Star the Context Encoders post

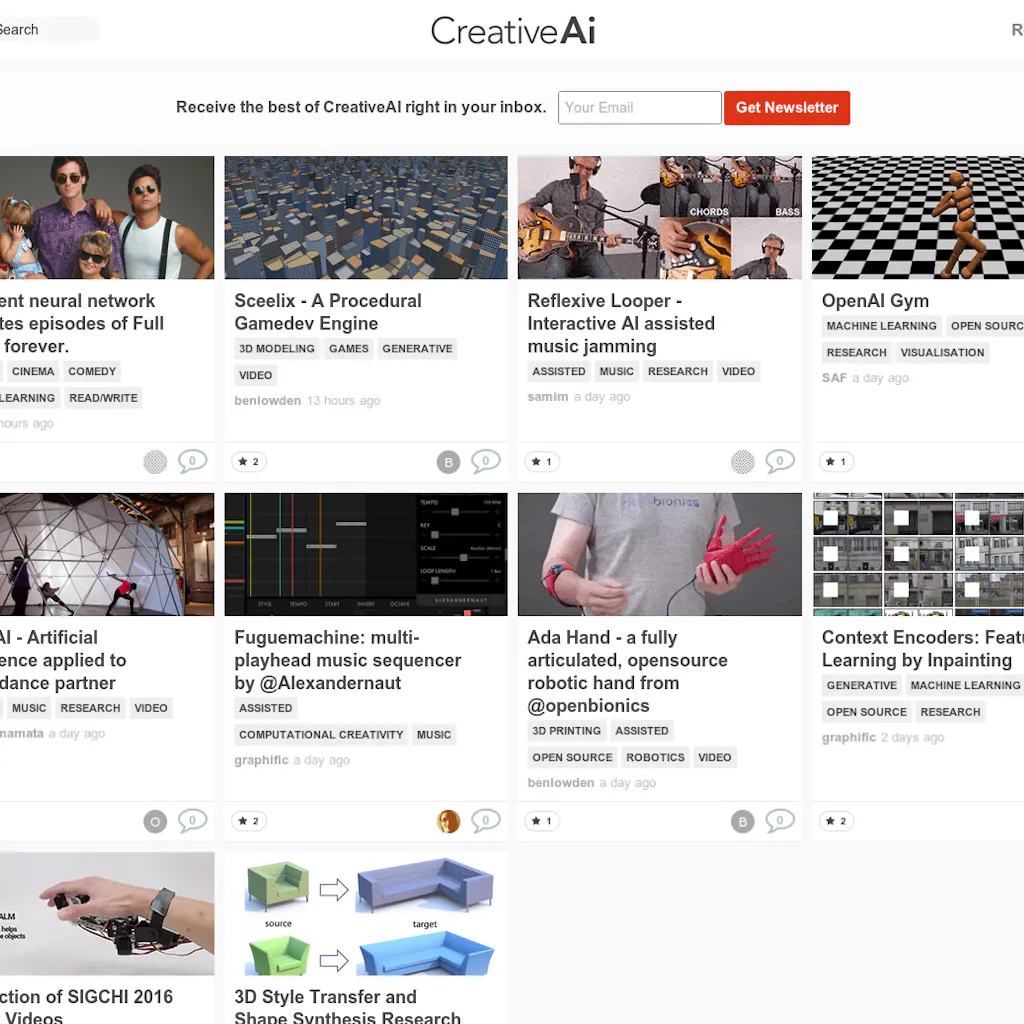click(x=836, y=820)
